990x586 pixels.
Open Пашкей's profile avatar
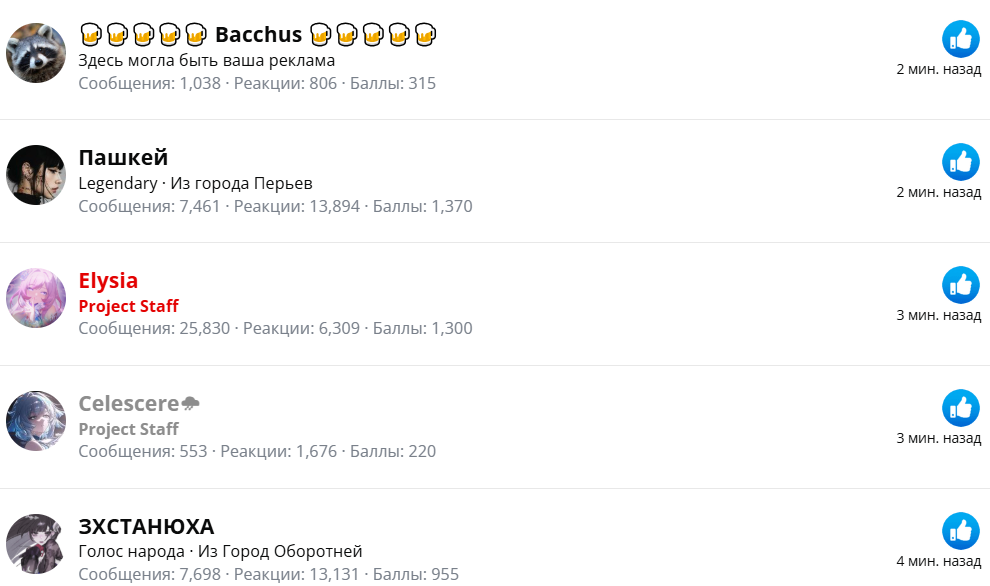click(36, 175)
